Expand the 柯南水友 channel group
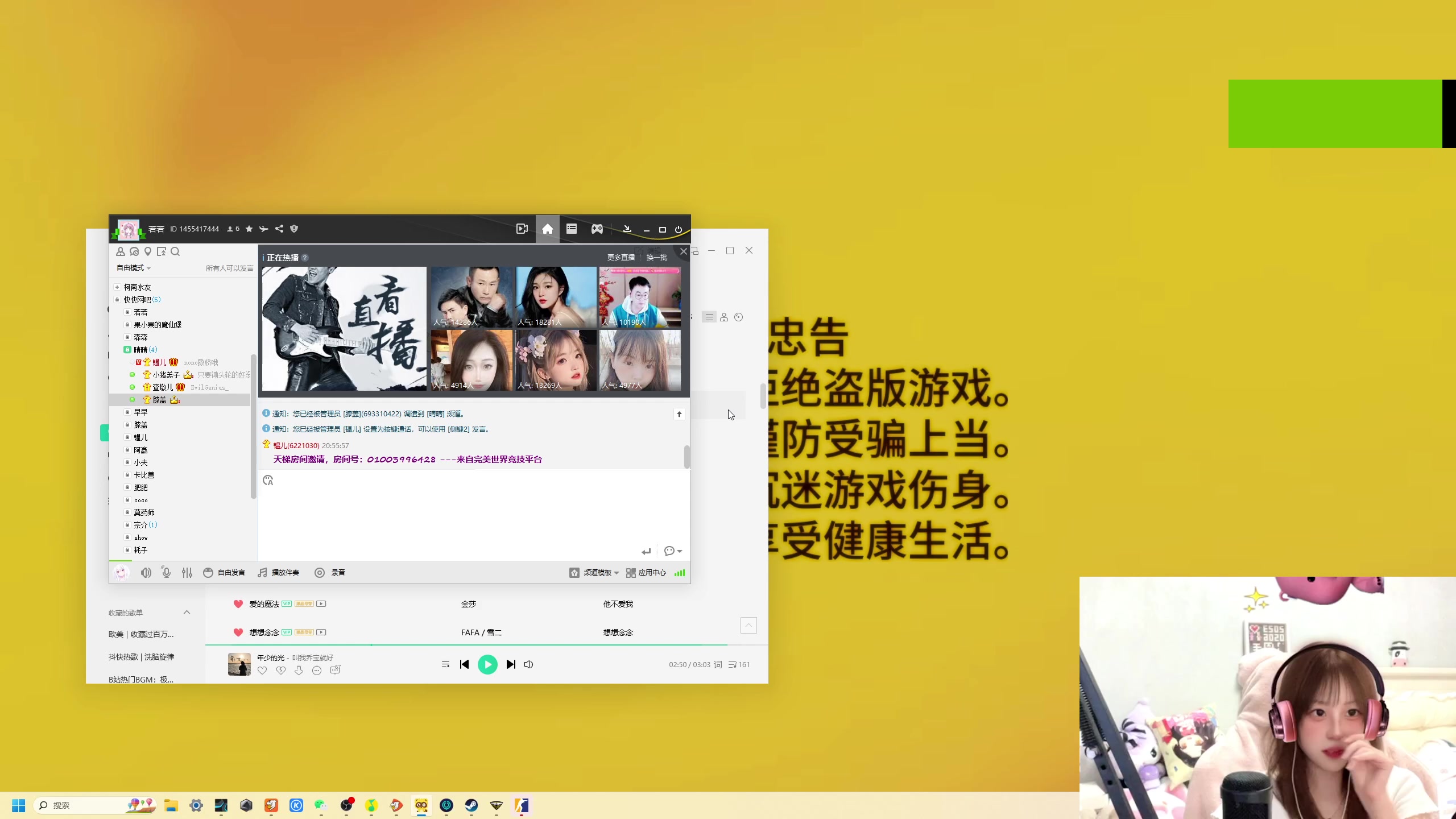 coord(117,287)
